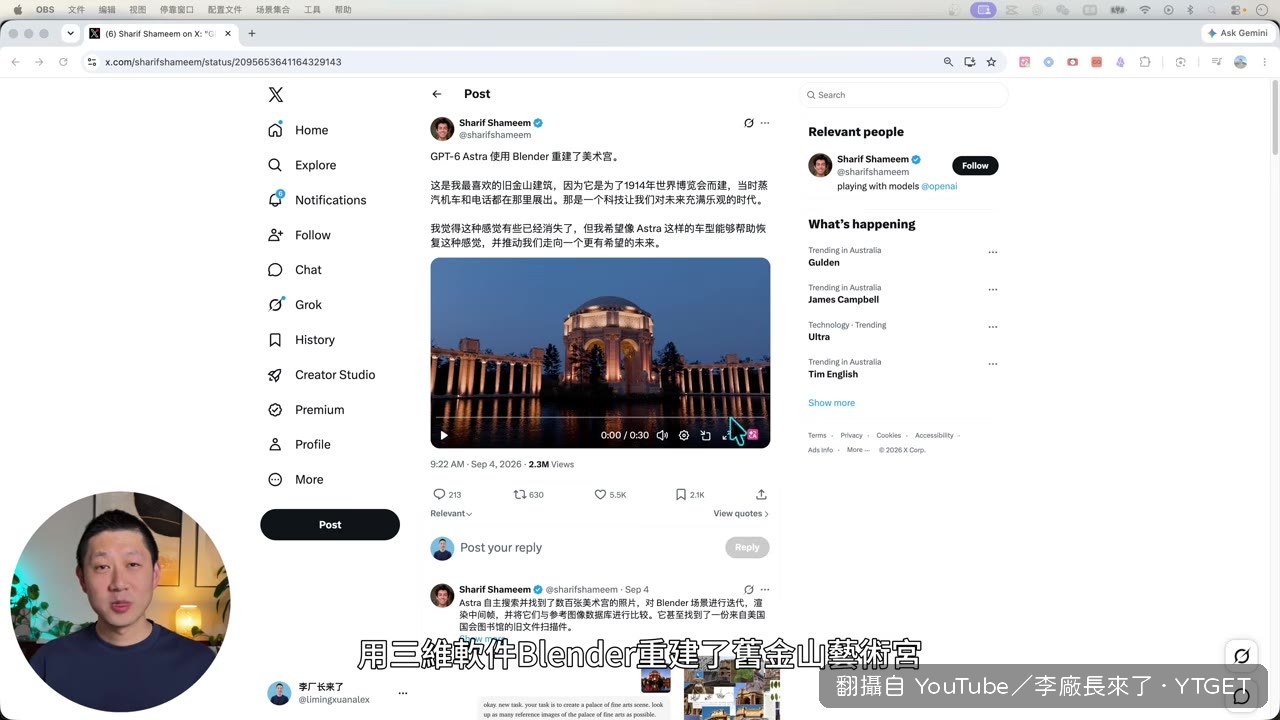Viewport: 1280px width, 720px height.
Task: Bookmark the post showing 2.1K
Action: coord(689,494)
